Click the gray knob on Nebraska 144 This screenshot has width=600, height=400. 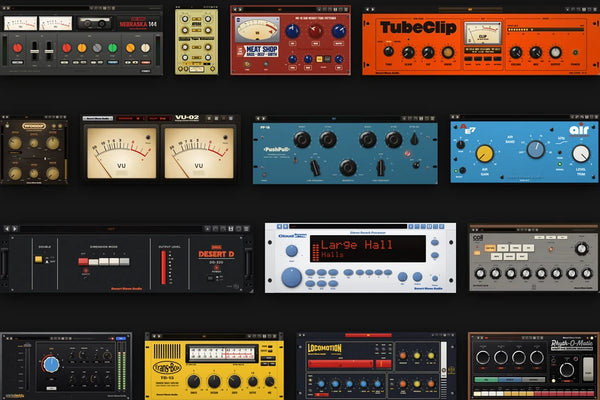(97, 48)
